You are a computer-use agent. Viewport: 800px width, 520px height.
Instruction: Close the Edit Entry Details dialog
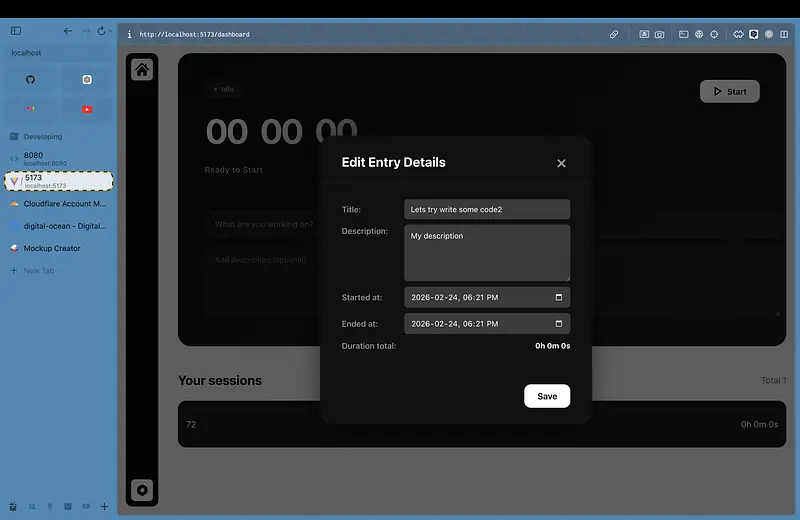(561, 163)
